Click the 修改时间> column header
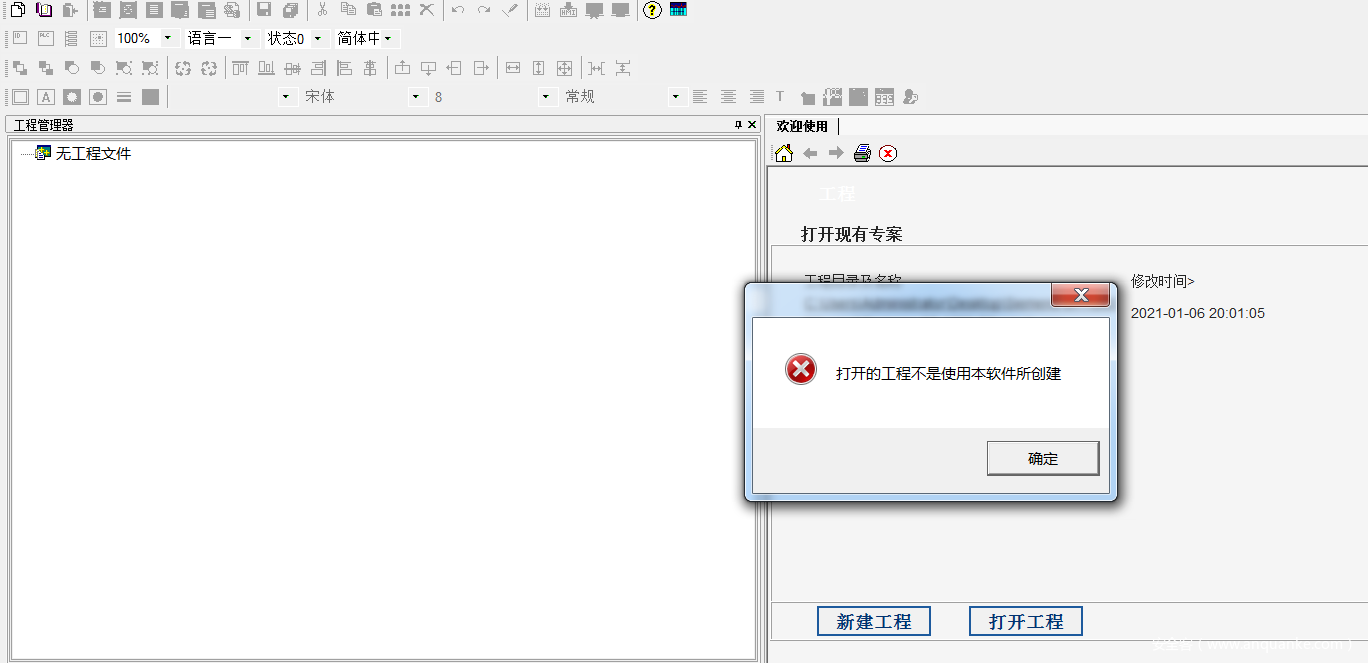The height and width of the screenshot is (663, 1368). 1163,281
